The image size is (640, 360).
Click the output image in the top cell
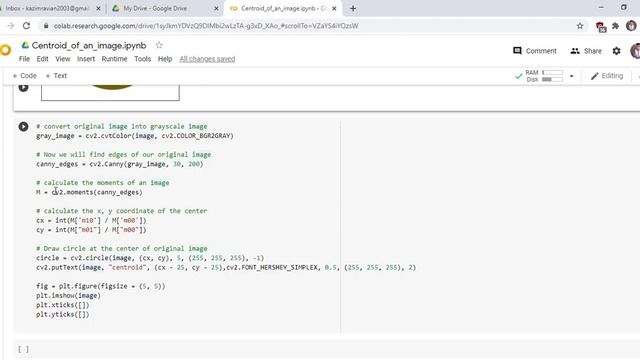(110, 92)
